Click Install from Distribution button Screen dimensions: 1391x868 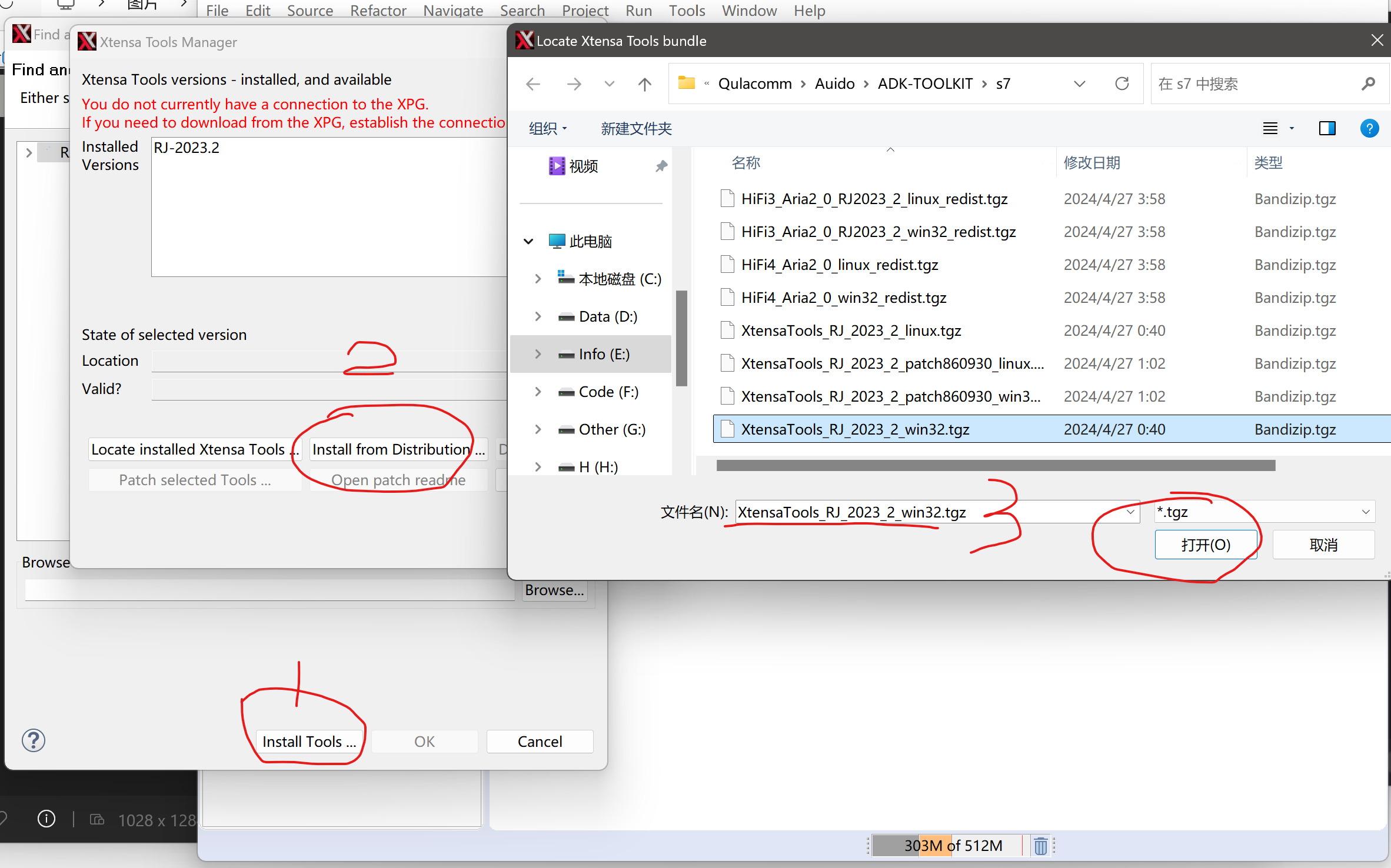(x=398, y=450)
